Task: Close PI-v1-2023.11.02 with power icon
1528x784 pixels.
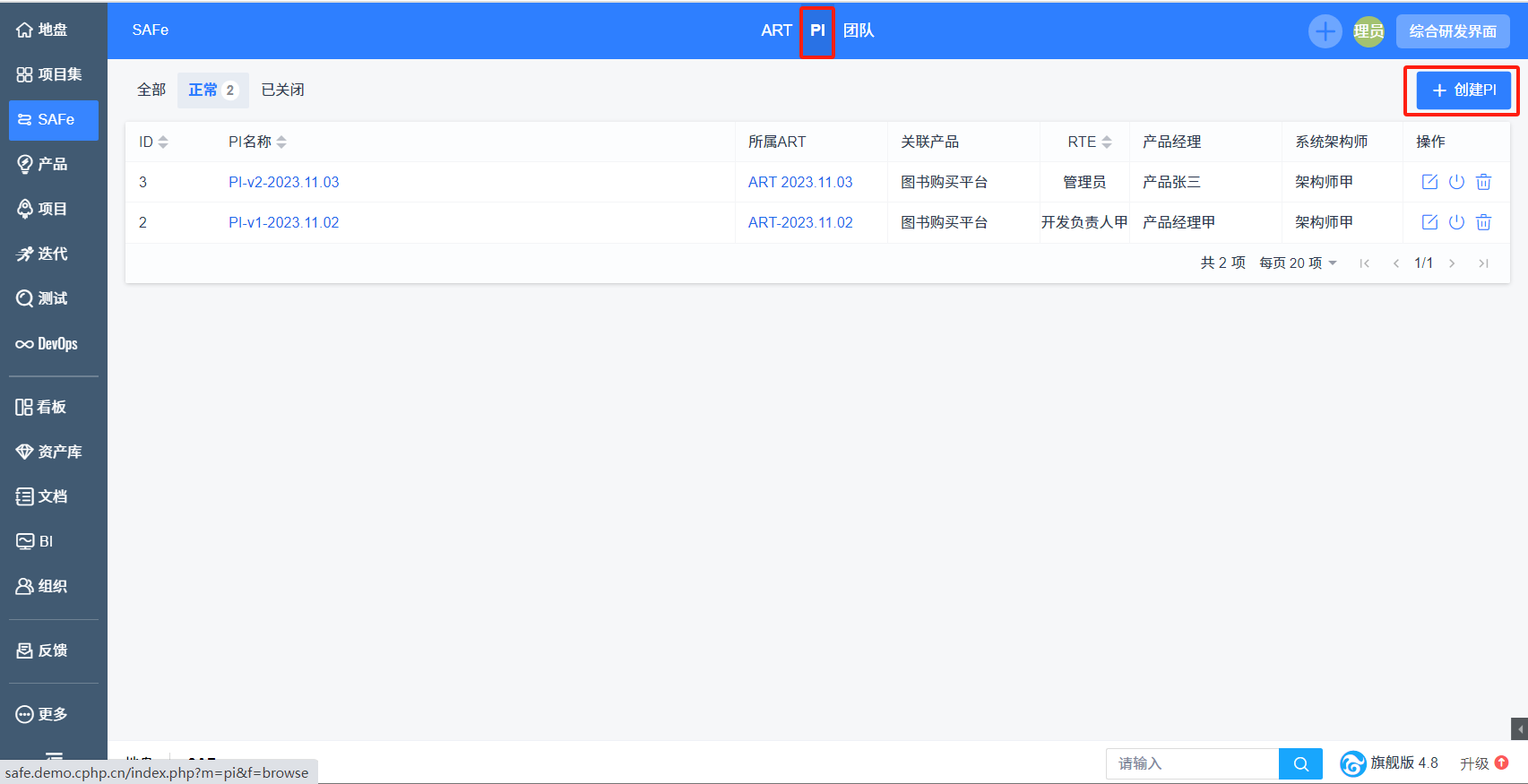Action: (1456, 222)
